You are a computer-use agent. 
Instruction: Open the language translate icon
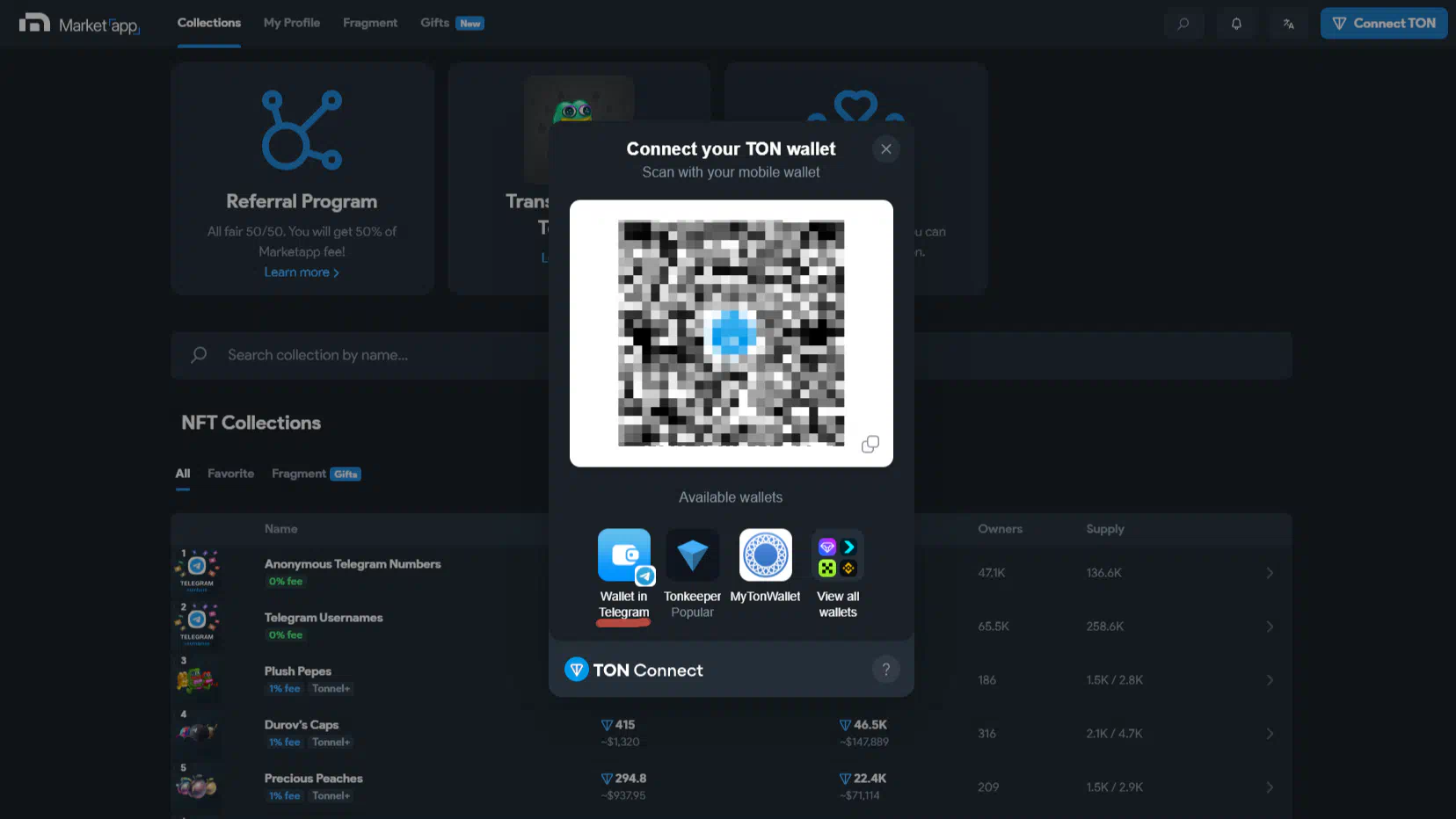(x=1289, y=24)
